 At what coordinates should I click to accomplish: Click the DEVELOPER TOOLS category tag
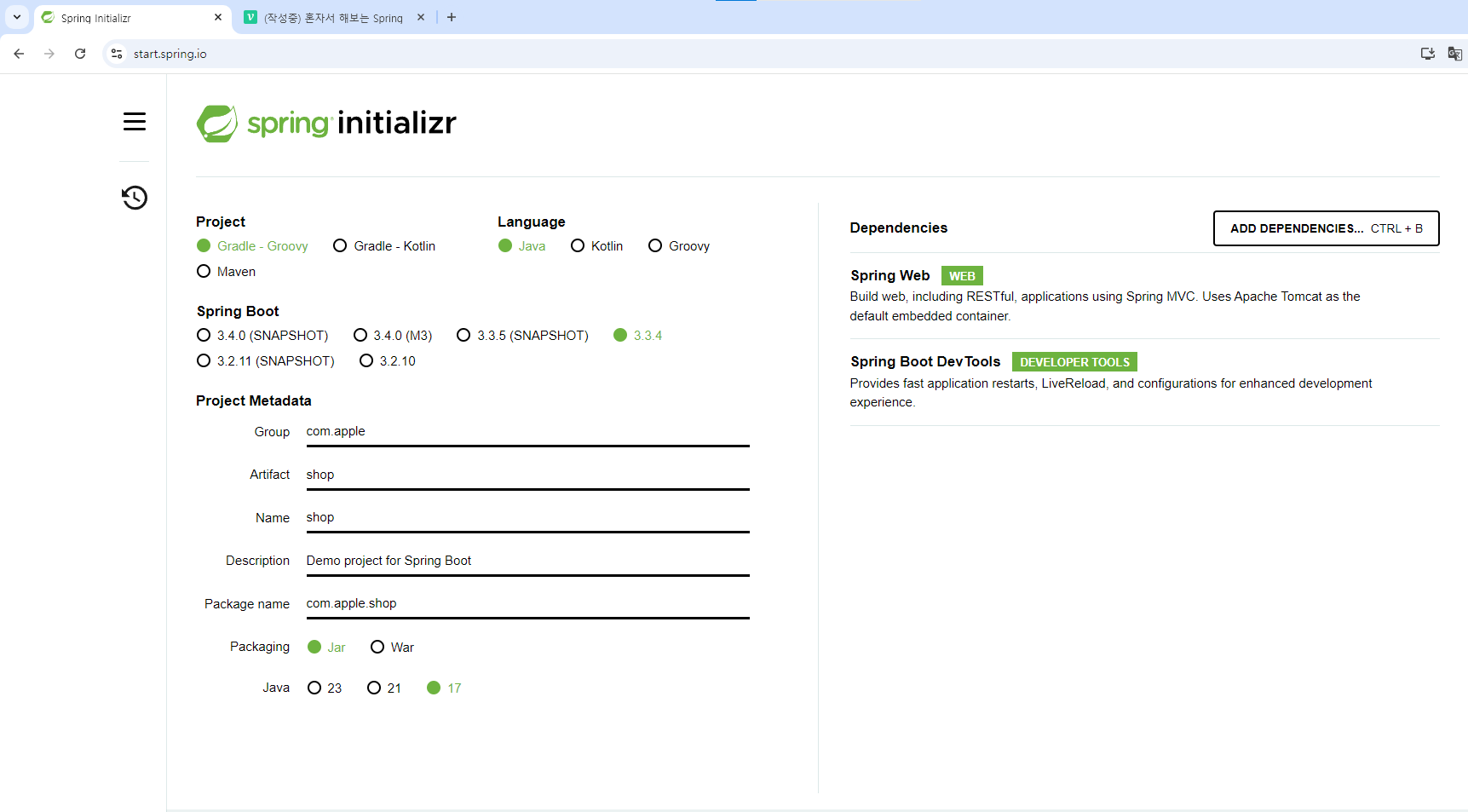click(1075, 362)
